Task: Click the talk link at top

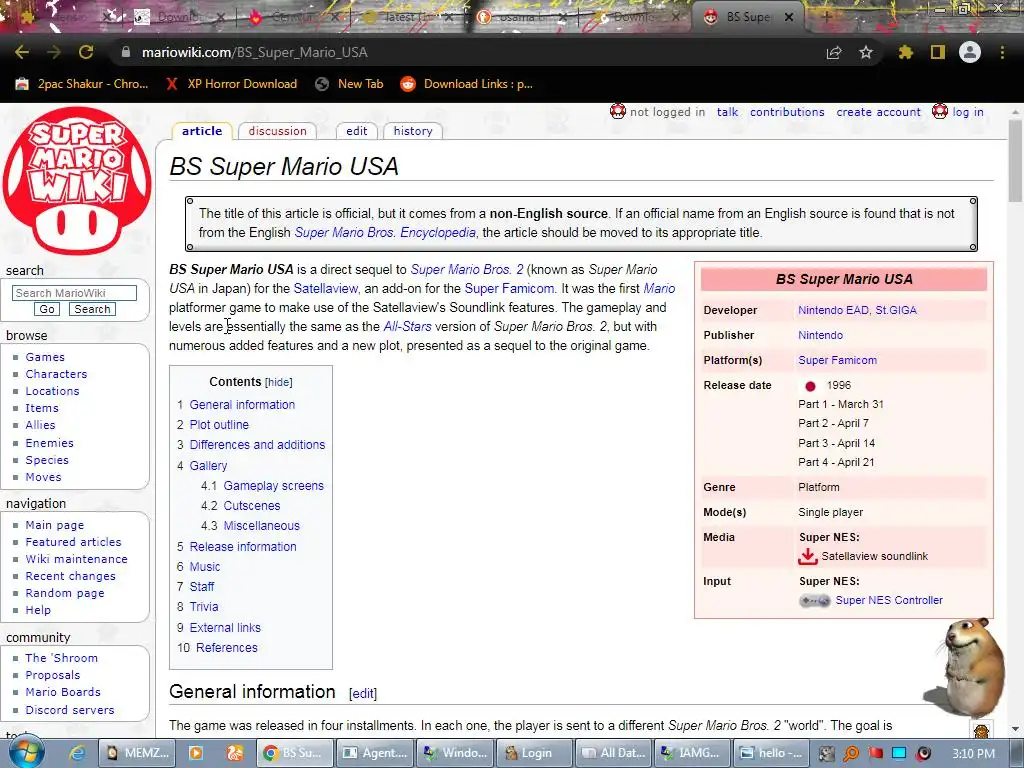Action: pos(728,112)
